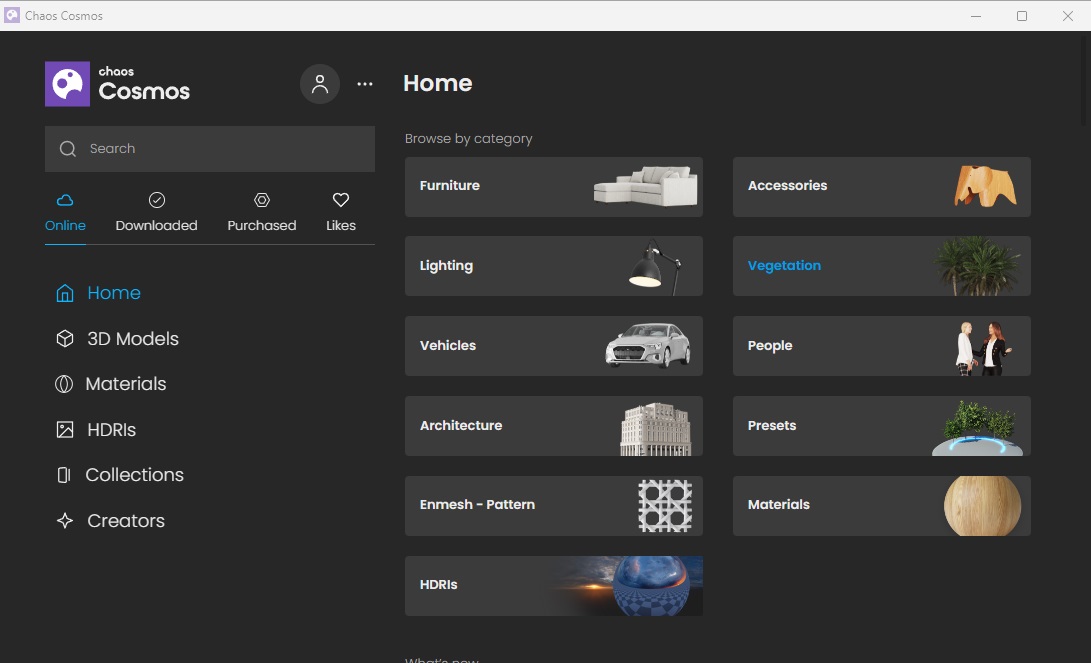
Task: Click the Creators star icon
Action: (65, 520)
